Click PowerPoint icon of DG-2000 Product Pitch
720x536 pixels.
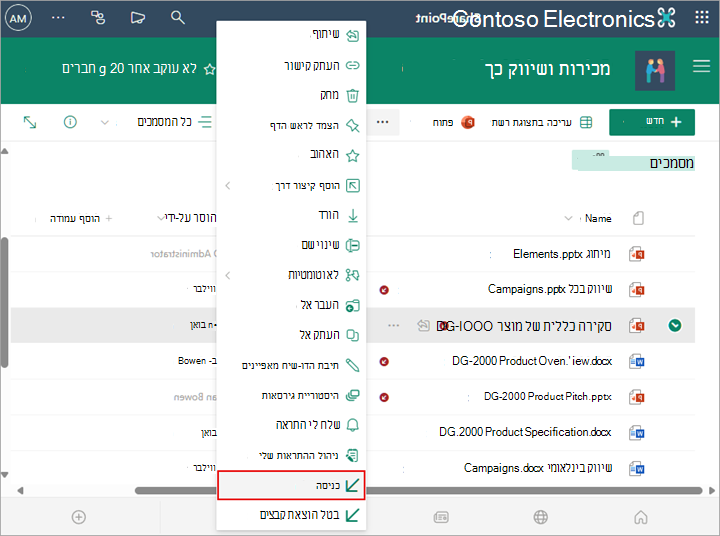637,397
